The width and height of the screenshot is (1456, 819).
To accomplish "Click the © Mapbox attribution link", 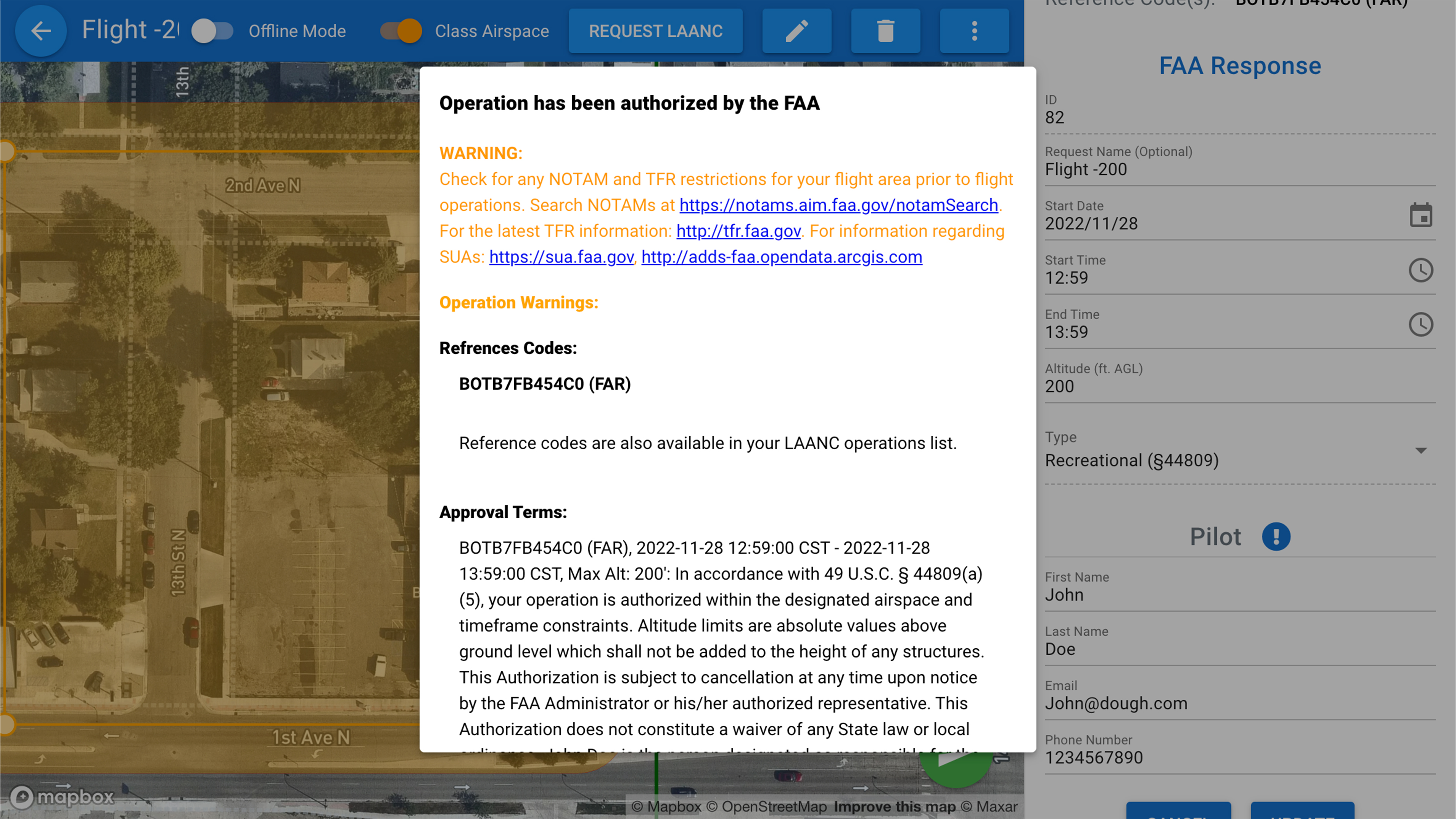I will [667, 806].
